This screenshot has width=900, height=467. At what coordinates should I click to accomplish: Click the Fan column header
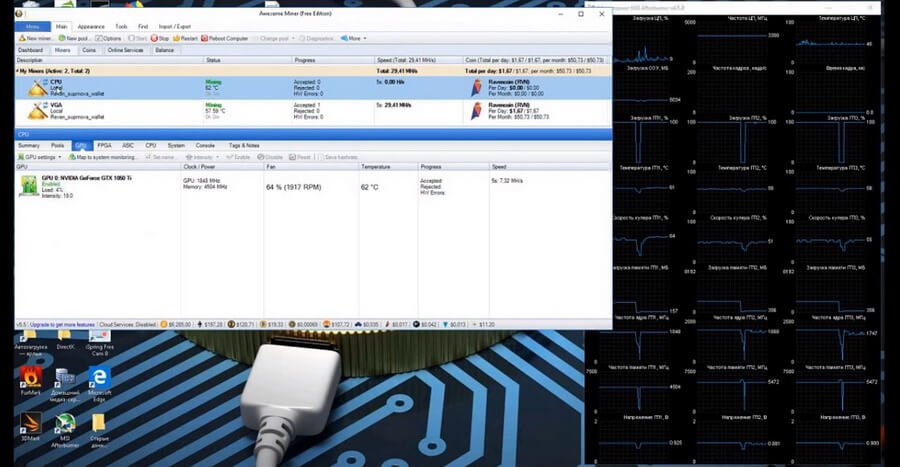pos(311,166)
